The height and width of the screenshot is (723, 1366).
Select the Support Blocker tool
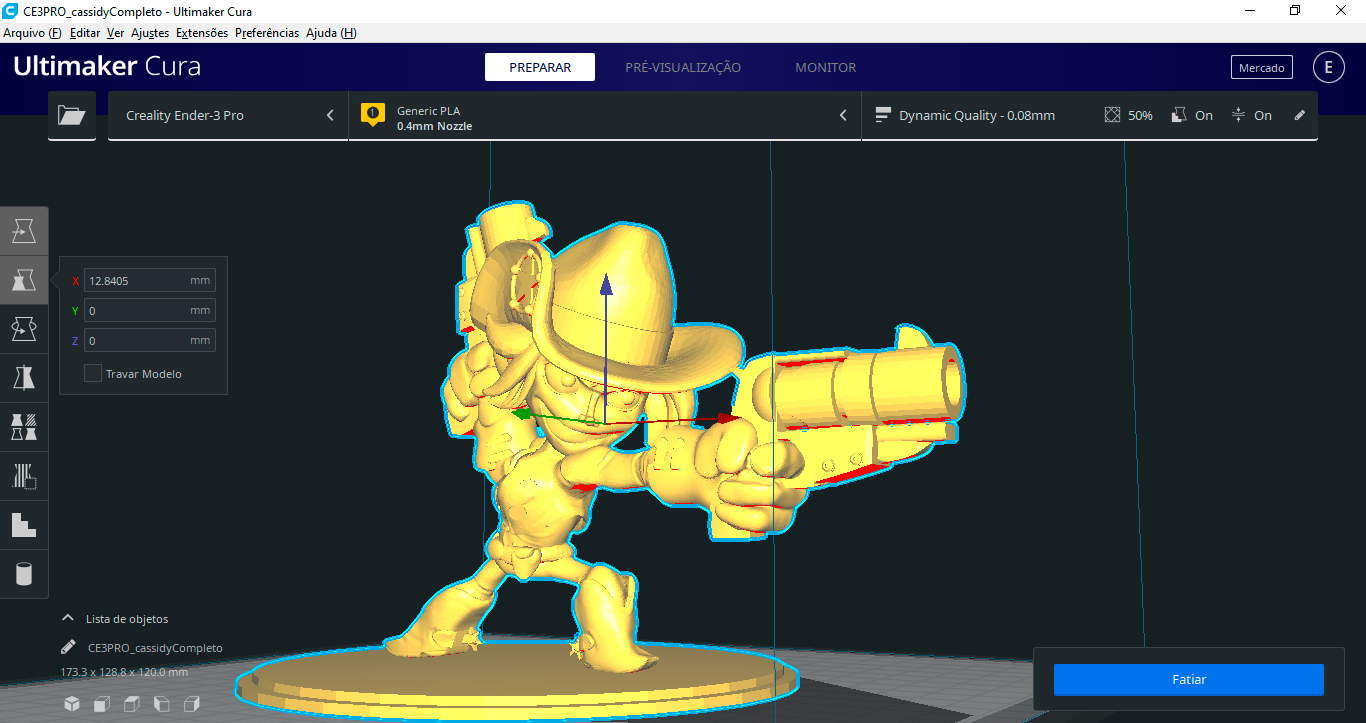coord(24,476)
